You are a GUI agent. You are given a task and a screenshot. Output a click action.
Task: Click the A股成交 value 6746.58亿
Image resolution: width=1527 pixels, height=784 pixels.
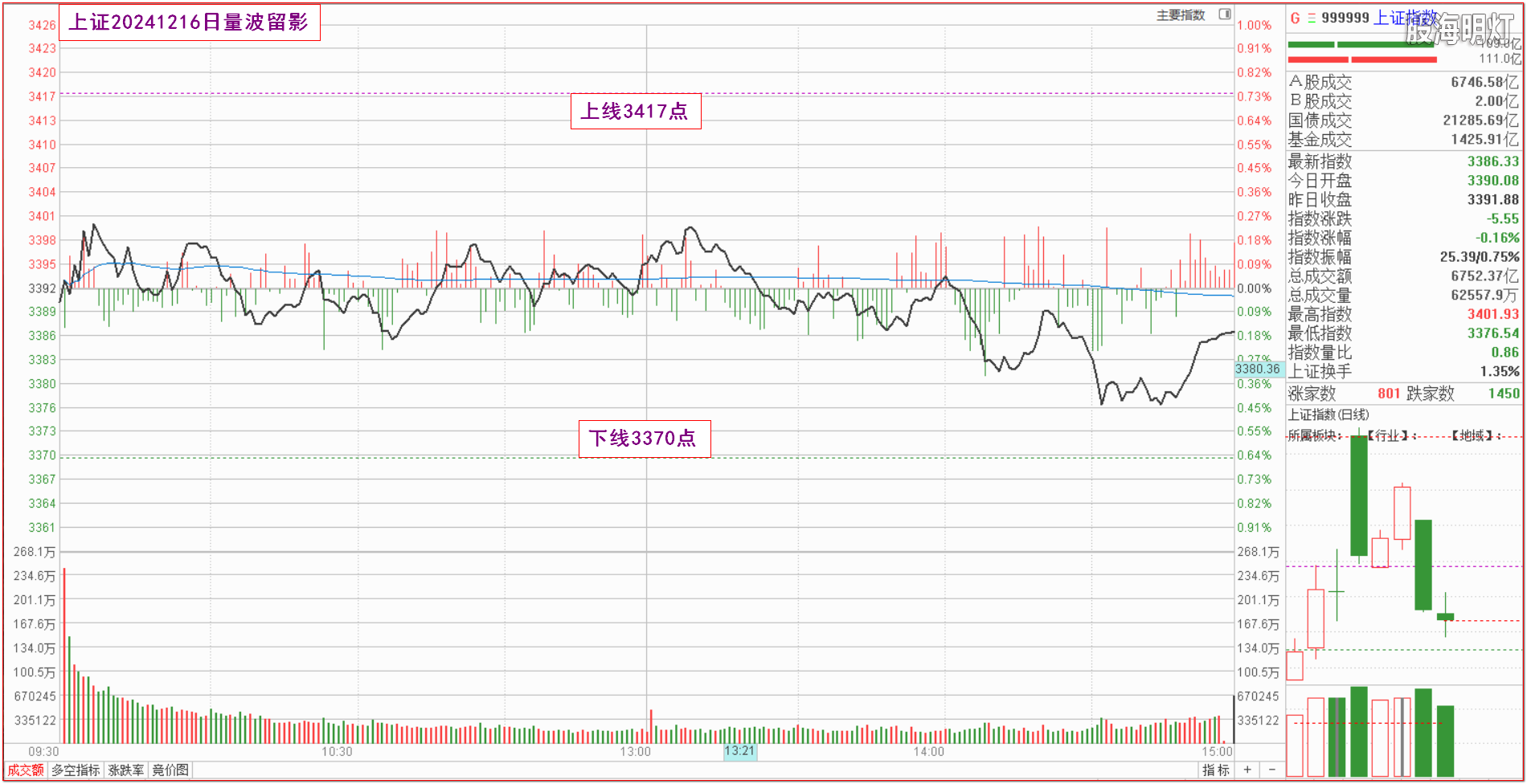click(1485, 82)
